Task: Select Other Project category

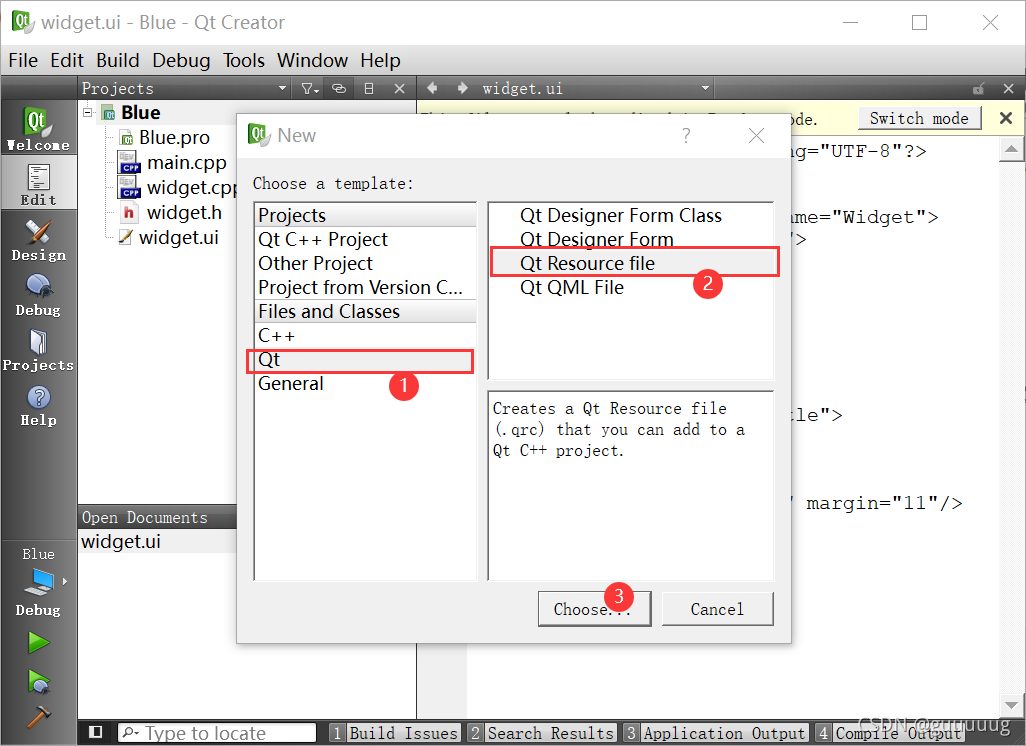Action: pyautogui.click(x=365, y=264)
